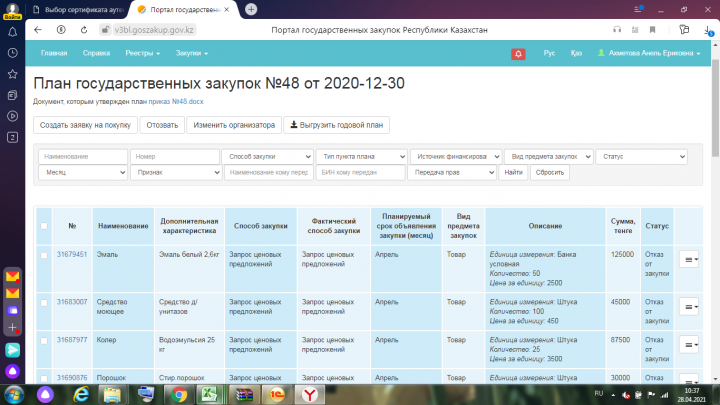The image size is (720, 405).
Task: Check the row 31690876 Порошок checkbox
Action: [44, 378]
